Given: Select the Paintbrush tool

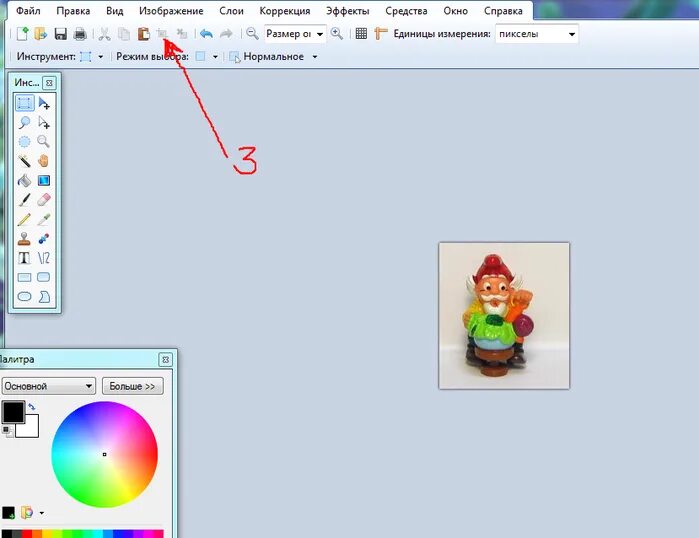Looking at the screenshot, I should click(x=25, y=200).
